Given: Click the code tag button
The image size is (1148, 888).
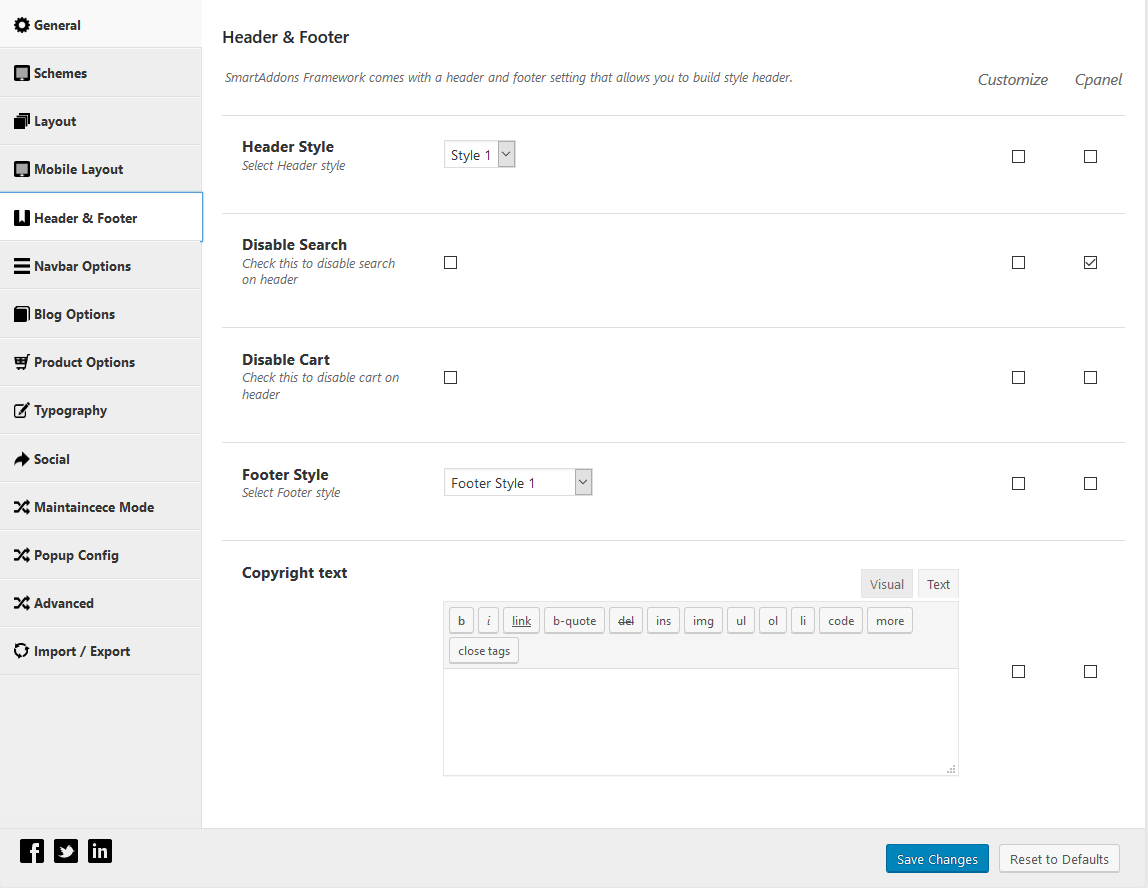Looking at the screenshot, I should click(x=841, y=621).
